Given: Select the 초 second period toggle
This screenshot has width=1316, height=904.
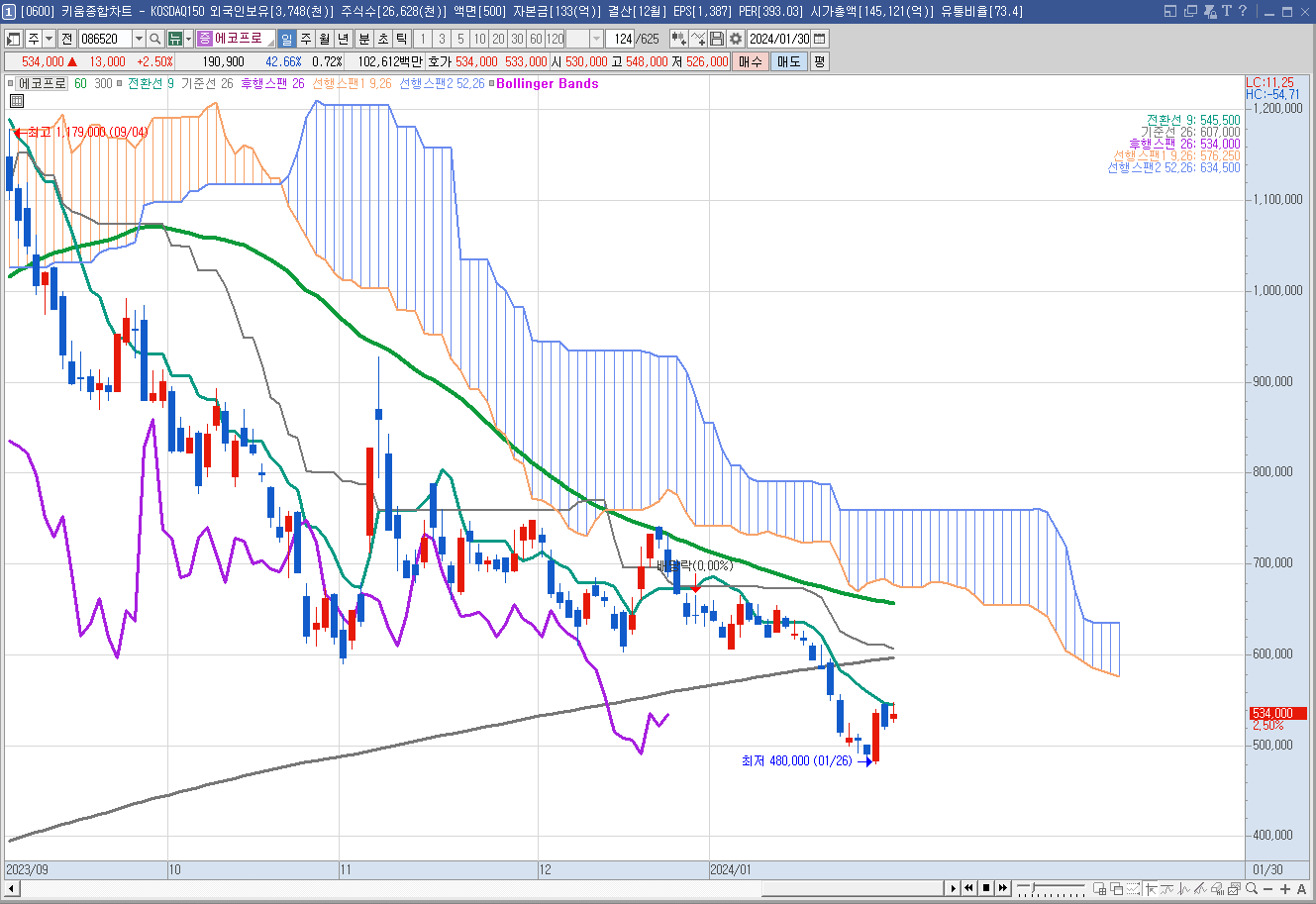Looking at the screenshot, I should [x=382, y=39].
